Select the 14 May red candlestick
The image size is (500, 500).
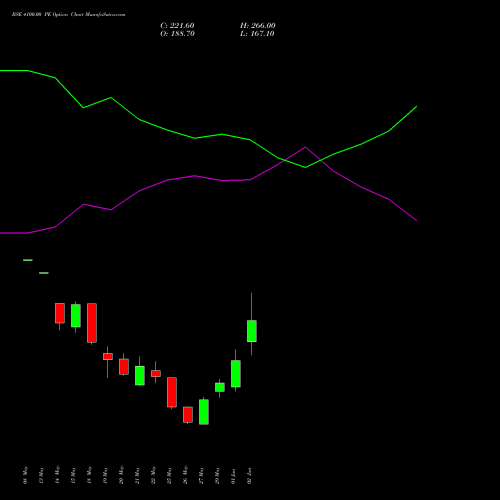[x=60, y=313]
